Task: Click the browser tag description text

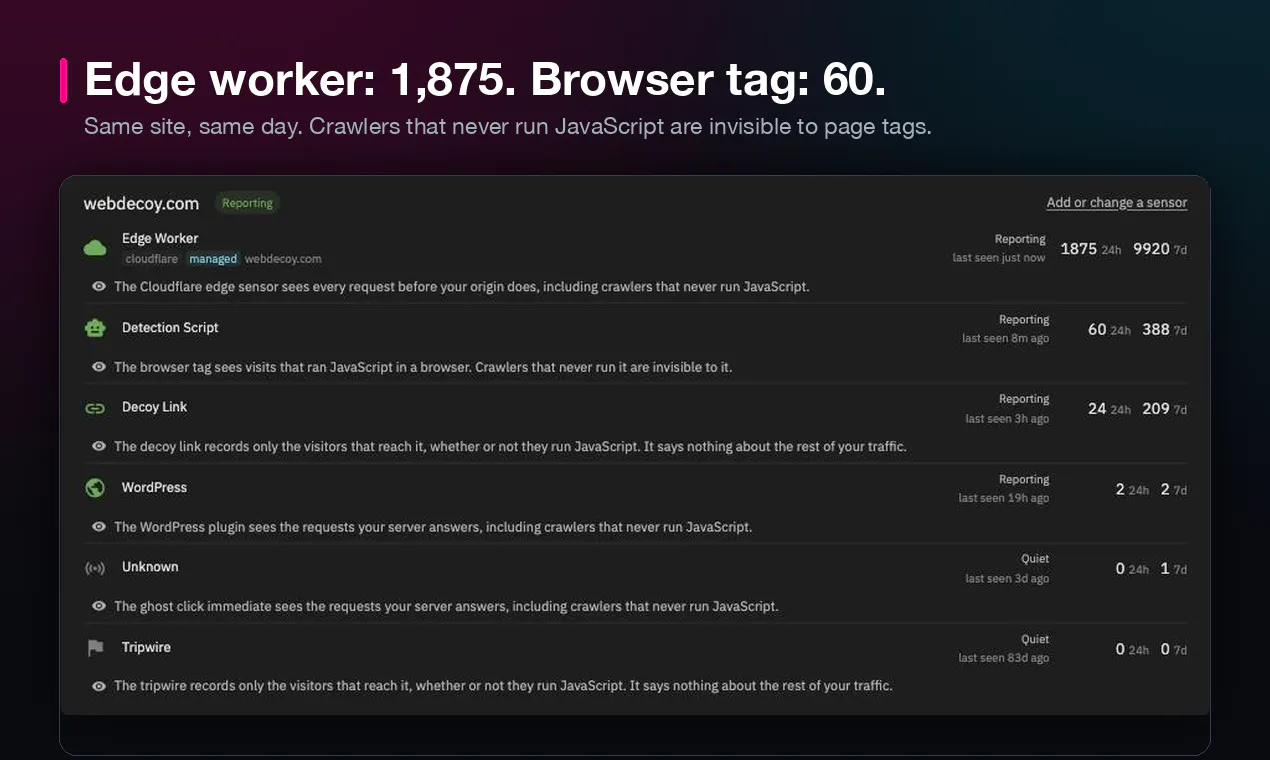Action: (423, 367)
